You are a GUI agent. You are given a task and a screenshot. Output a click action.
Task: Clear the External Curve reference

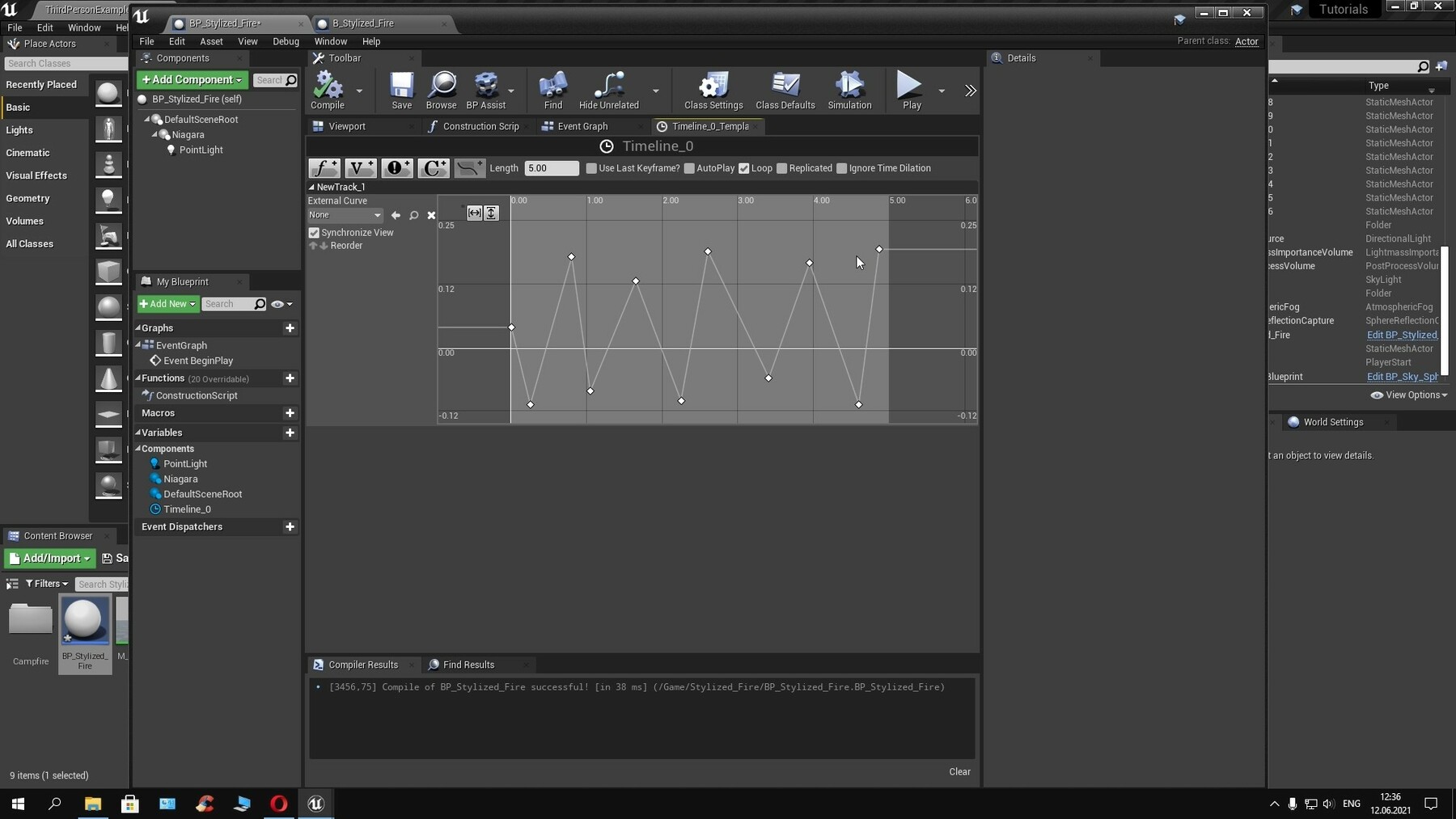click(x=431, y=215)
